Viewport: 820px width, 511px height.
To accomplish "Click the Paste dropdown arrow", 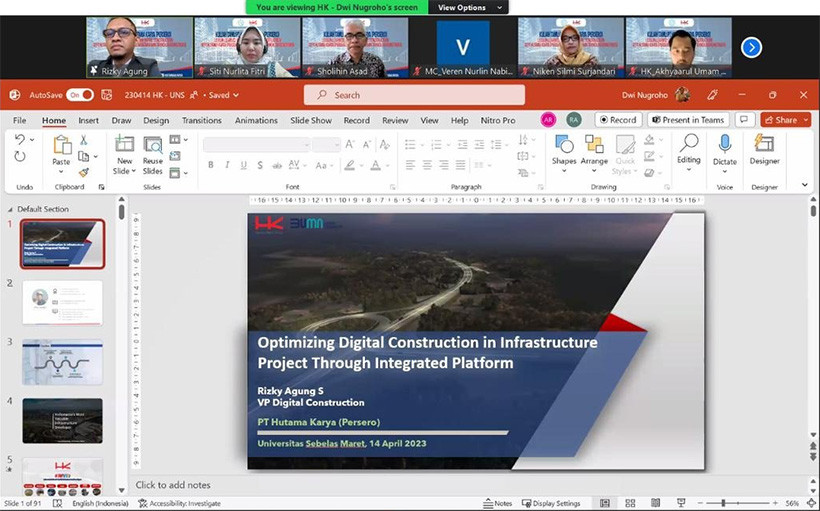I will [61, 172].
